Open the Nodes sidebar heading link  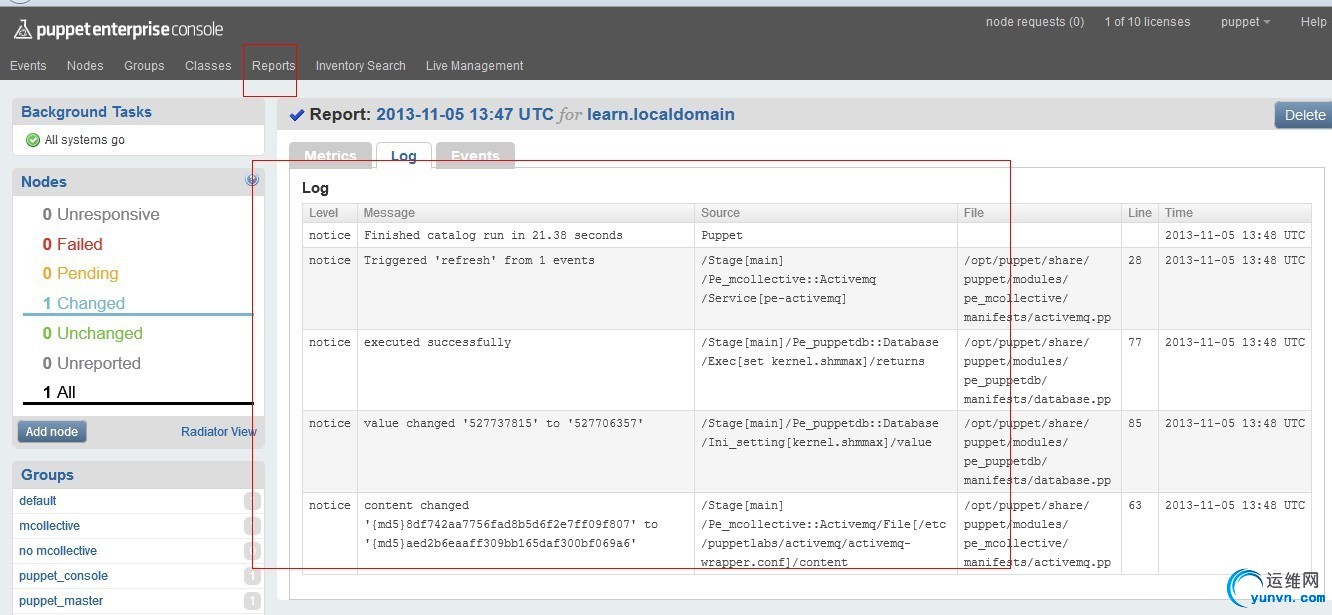tap(44, 182)
